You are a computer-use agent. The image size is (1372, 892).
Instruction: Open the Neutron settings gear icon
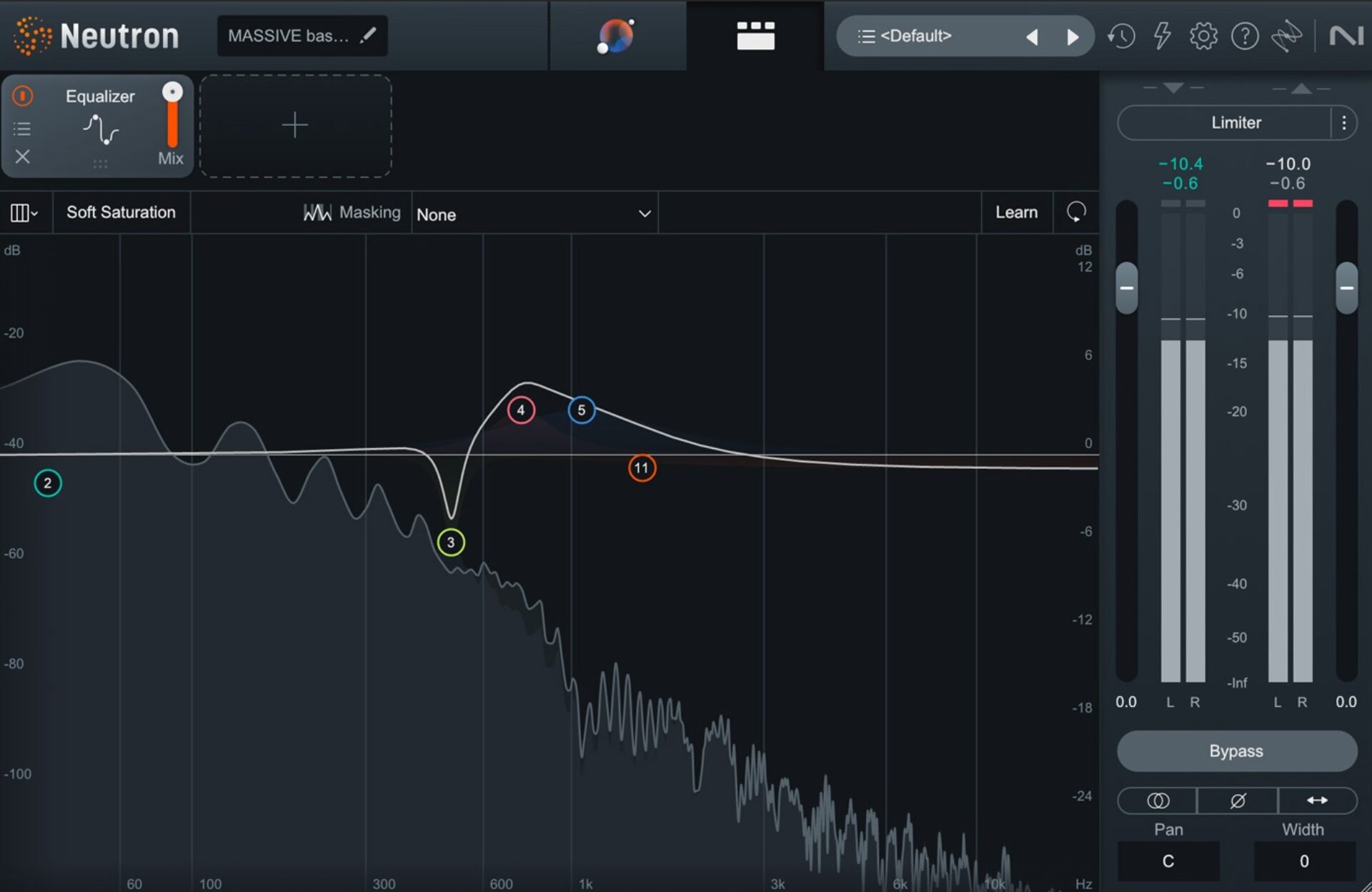1203,36
